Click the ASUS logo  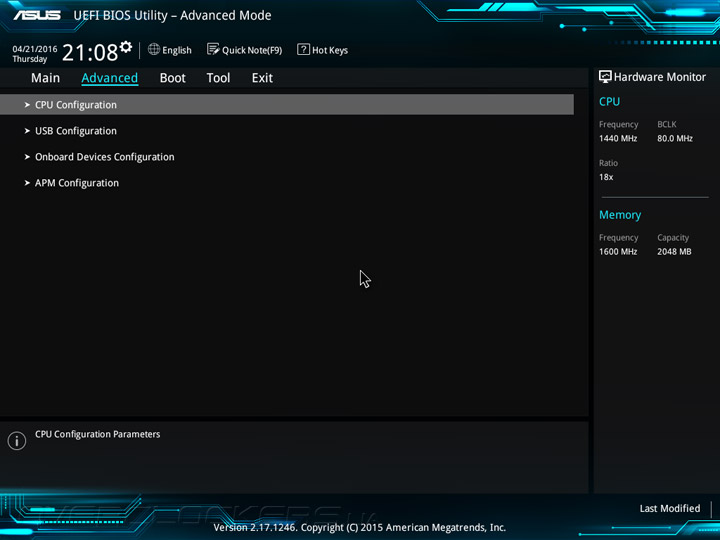click(x=37, y=15)
